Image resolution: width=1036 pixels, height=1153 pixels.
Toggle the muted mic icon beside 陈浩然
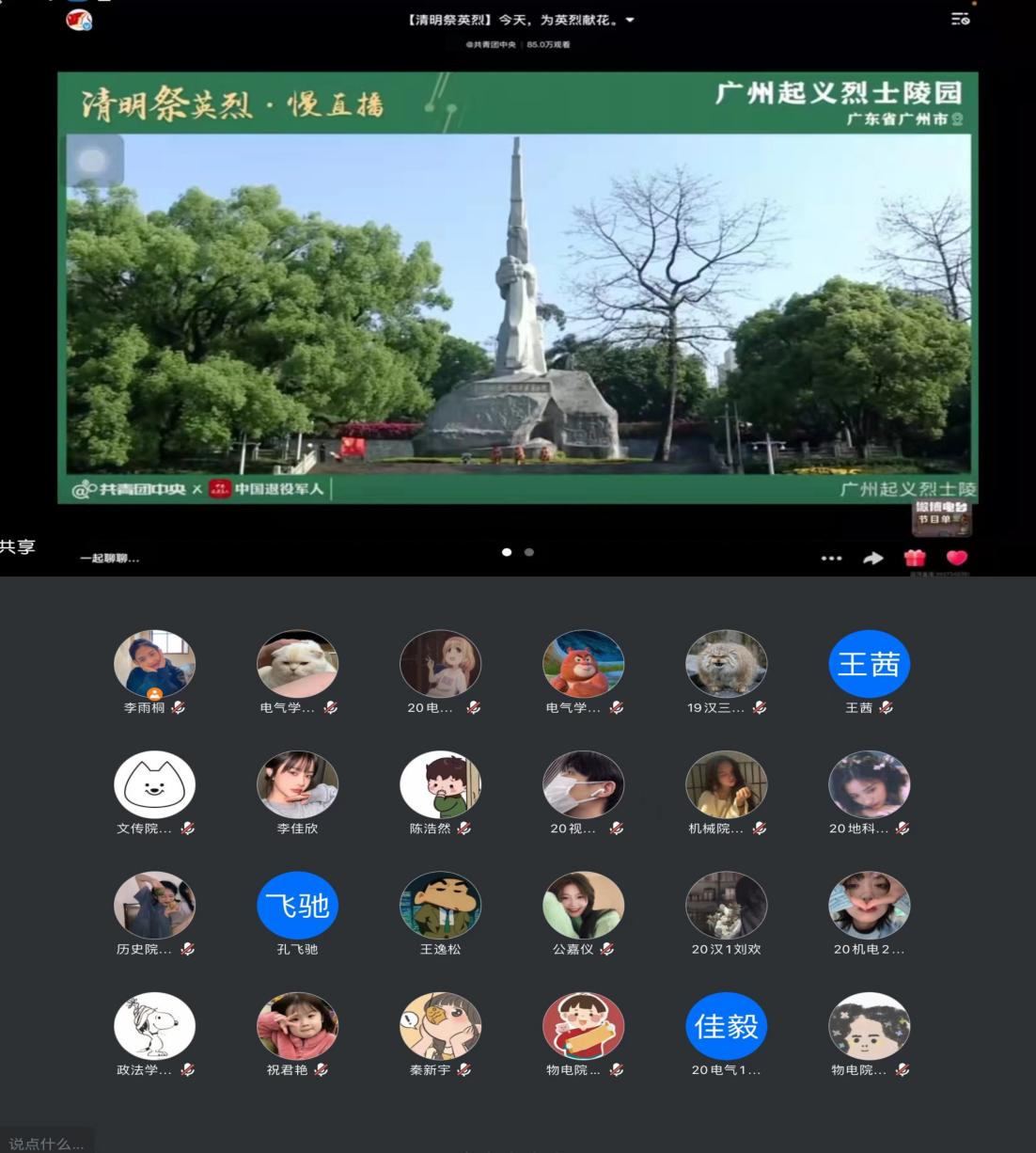464,829
